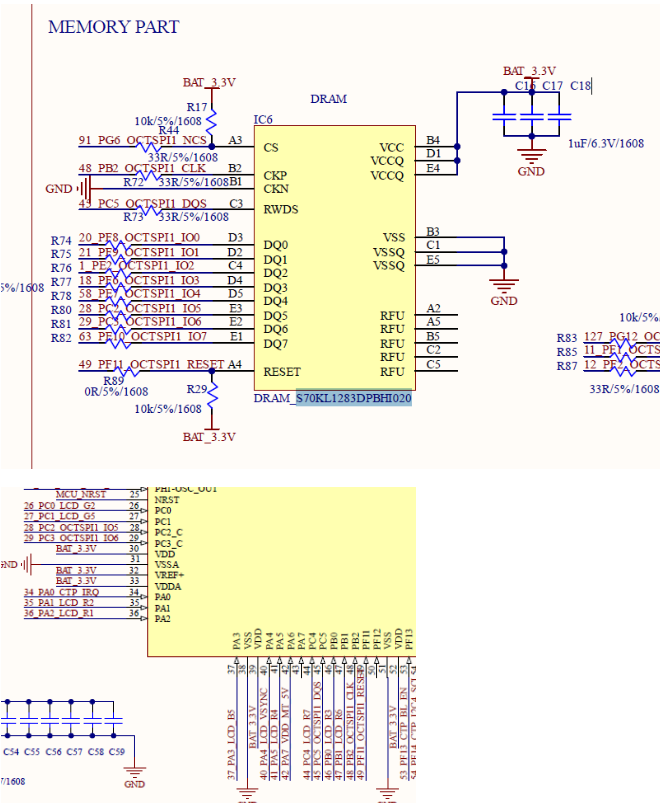Select the R74 resistor label
Image resolution: width=660 pixels, height=803 pixels.
click(61, 241)
